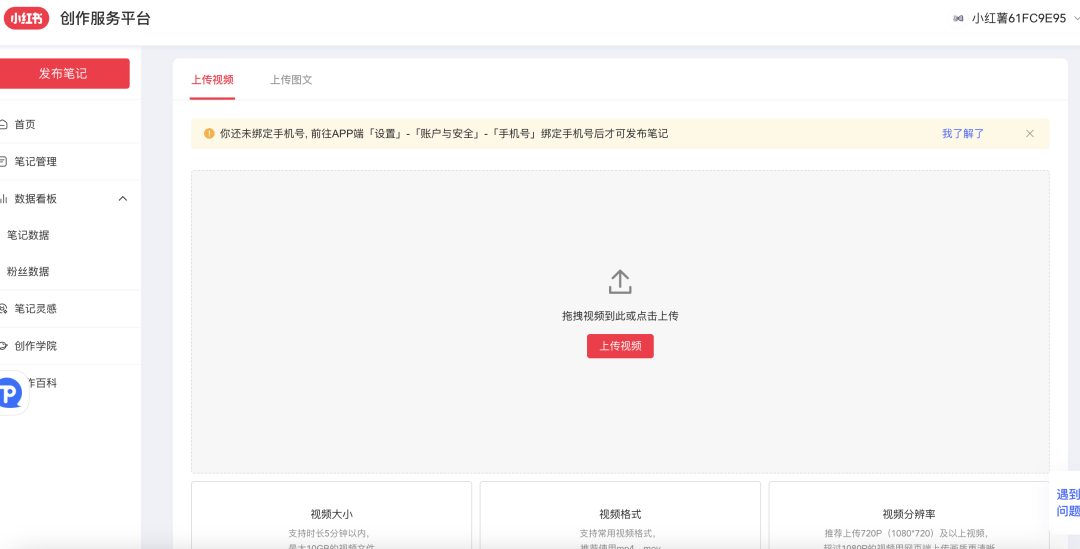Switch to the 上传图文 tab
The width and height of the screenshot is (1080, 549).
pos(291,80)
